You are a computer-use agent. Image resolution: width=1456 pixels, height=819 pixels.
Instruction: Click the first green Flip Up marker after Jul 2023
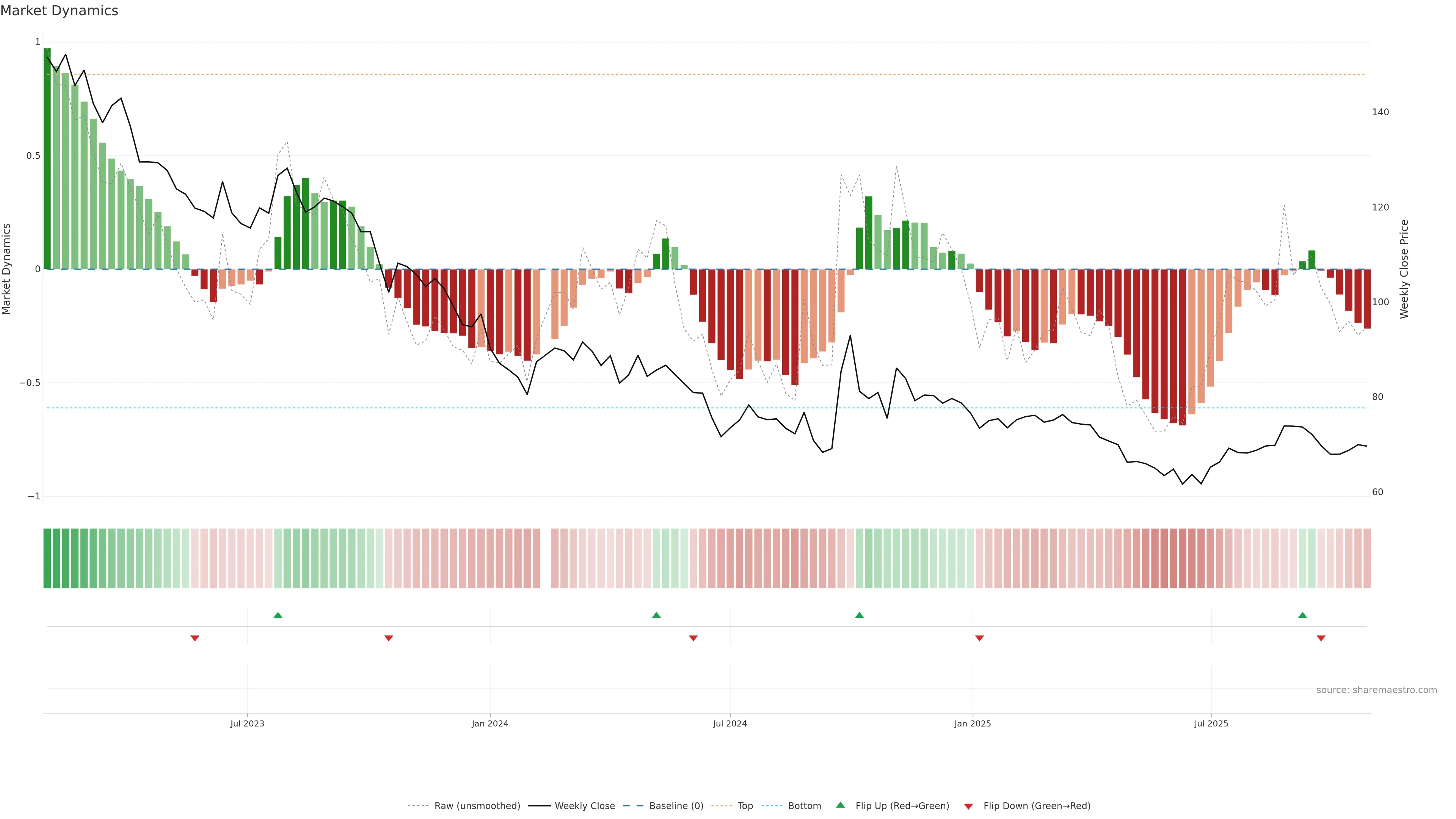pyautogui.click(x=278, y=615)
